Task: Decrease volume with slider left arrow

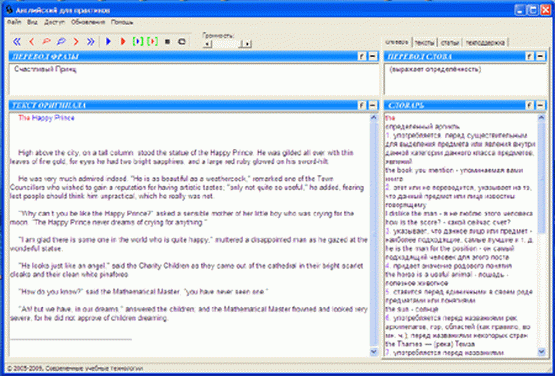Action: click(x=207, y=44)
